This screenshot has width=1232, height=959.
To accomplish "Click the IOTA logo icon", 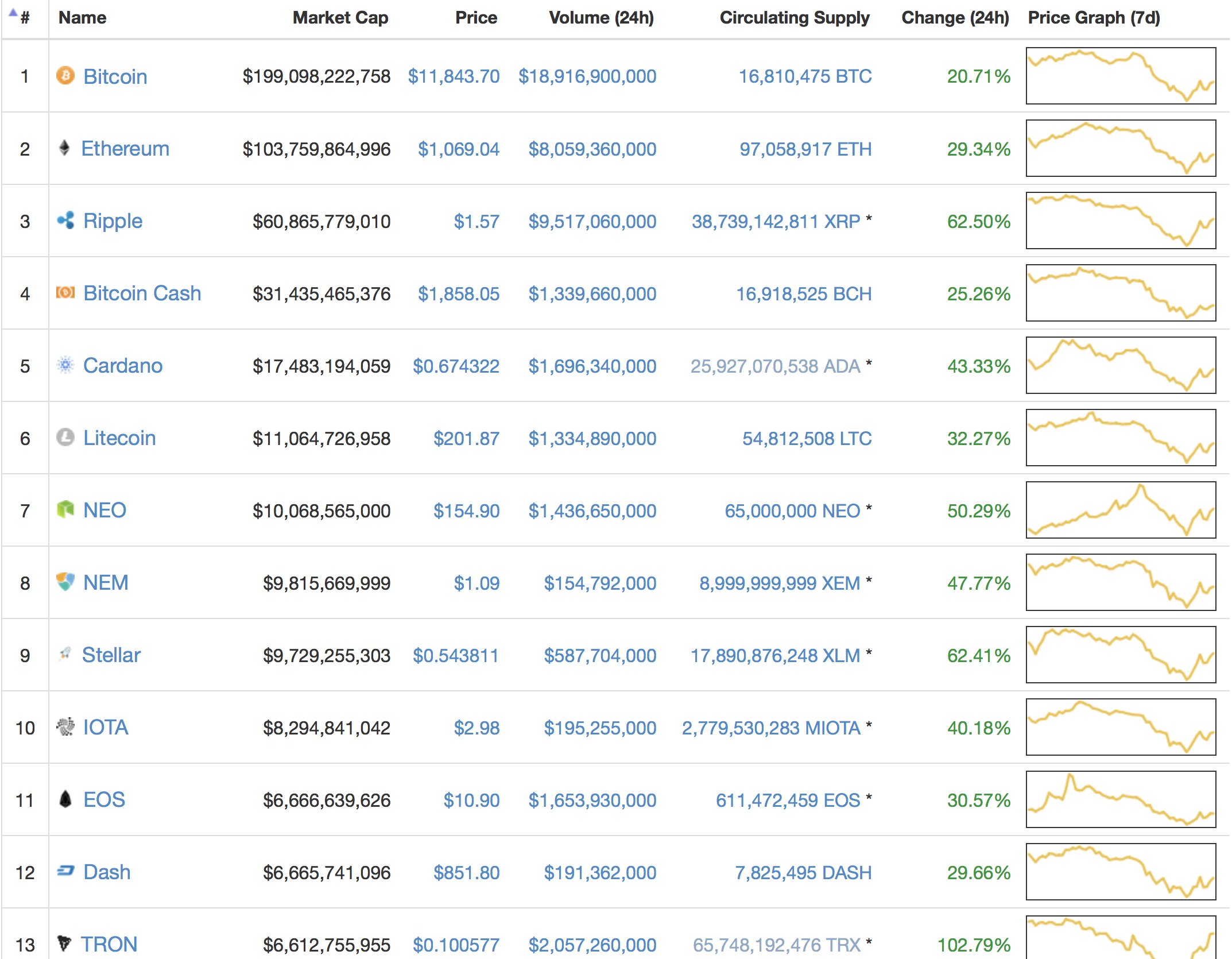I will (x=65, y=726).
